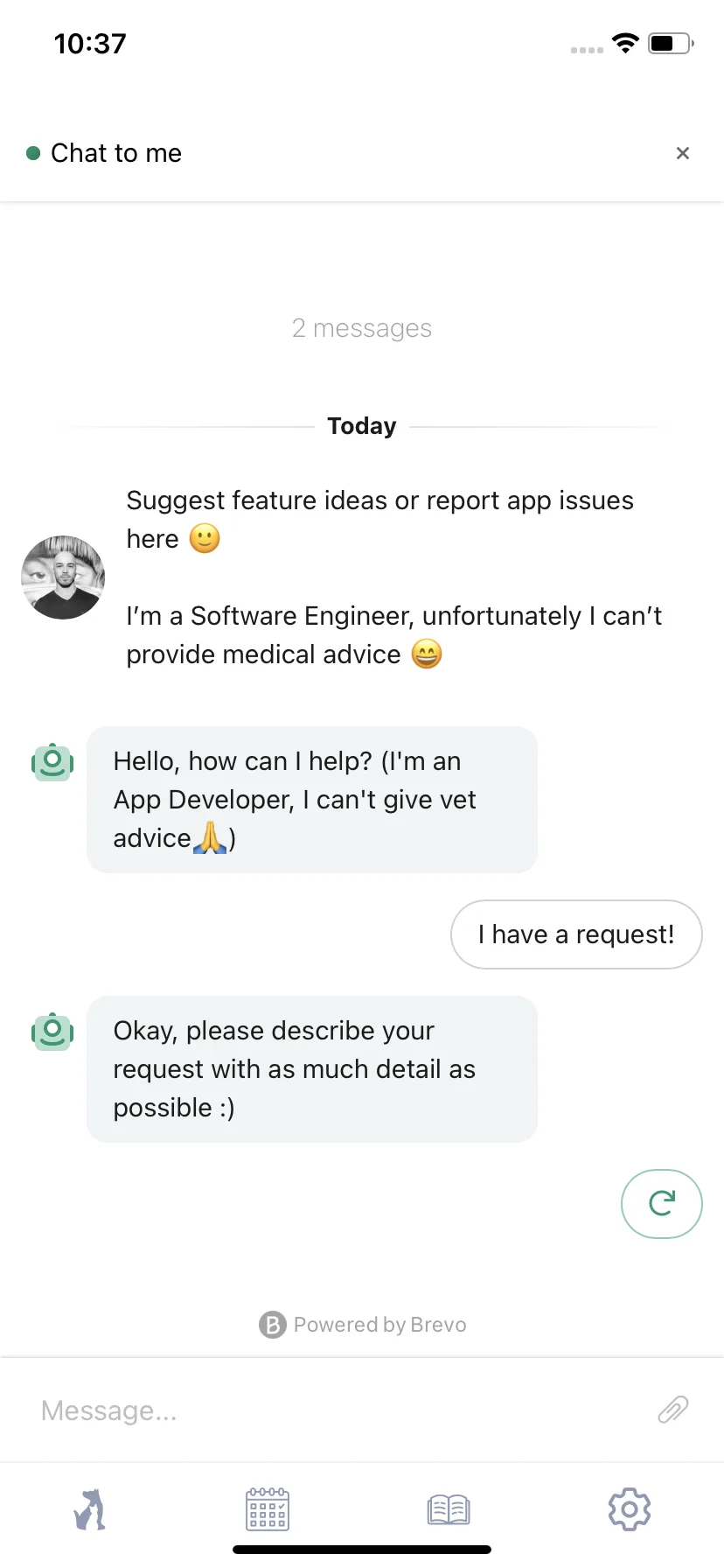Tap the Wi-Fi icon in status bar
The width and height of the screenshot is (724, 1568).
(x=625, y=43)
